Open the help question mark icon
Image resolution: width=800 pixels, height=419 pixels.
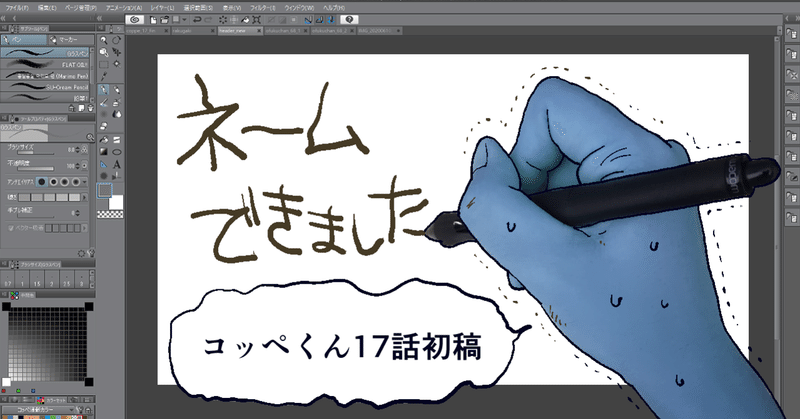click(x=349, y=20)
